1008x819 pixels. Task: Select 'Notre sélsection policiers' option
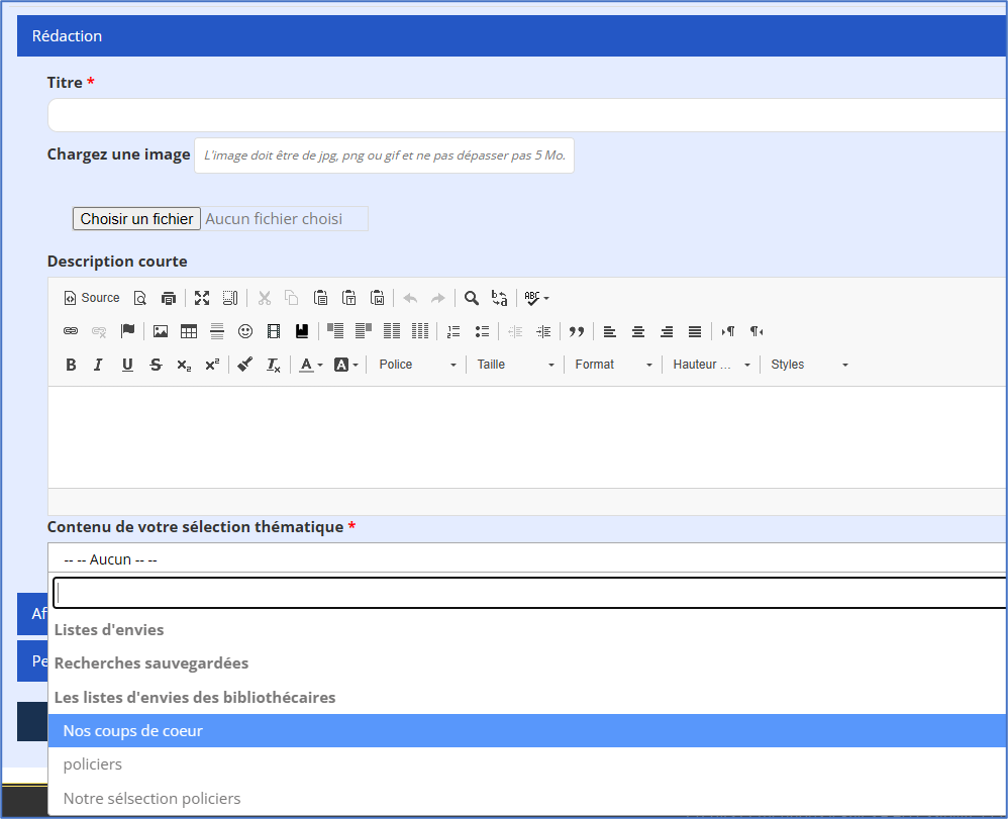(528, 798)
